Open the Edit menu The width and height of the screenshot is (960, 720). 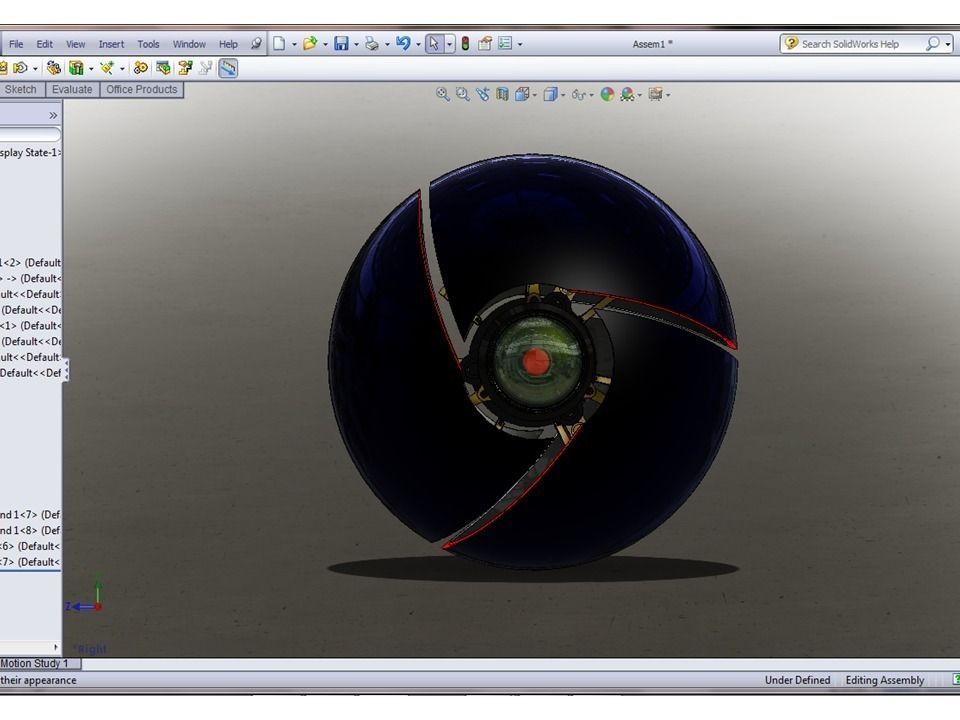[x=44, y=44]
